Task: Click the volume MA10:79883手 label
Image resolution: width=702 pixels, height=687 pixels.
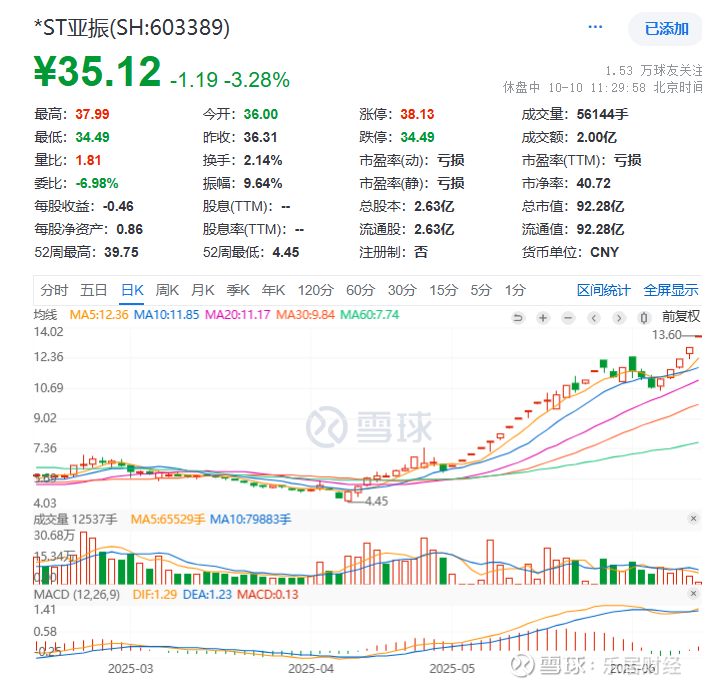Action: 250,520
